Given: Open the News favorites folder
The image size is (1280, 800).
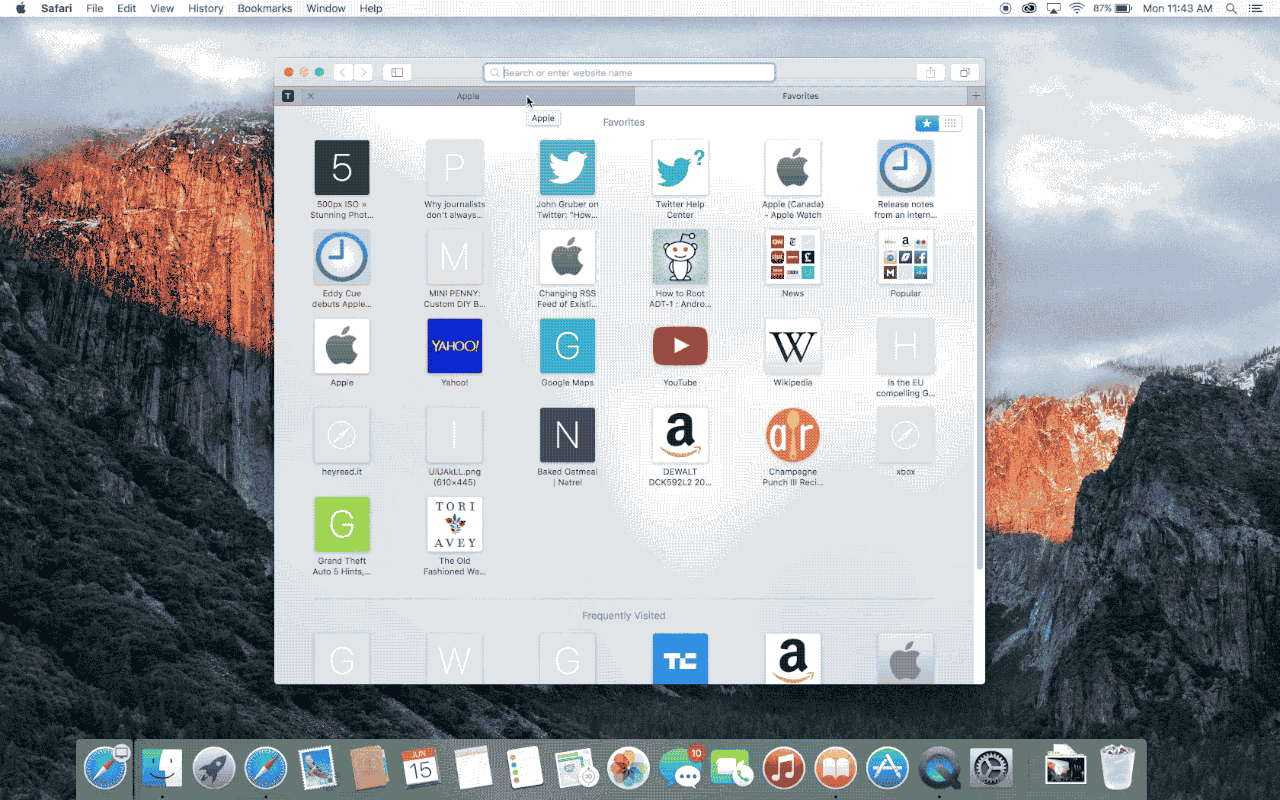Looking at the screenshot, I should click(x=793, y=257).
